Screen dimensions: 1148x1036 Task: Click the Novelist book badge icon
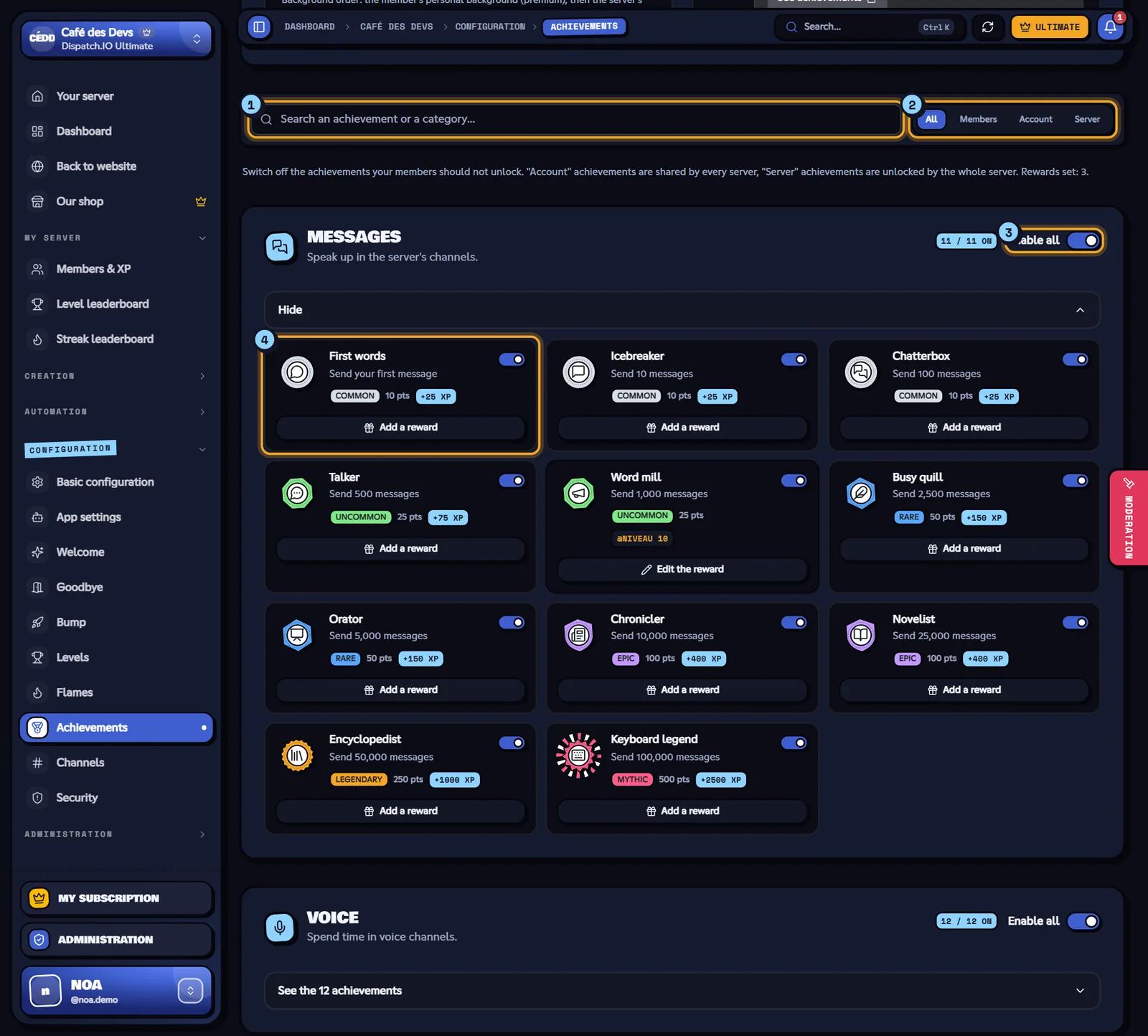860,634
